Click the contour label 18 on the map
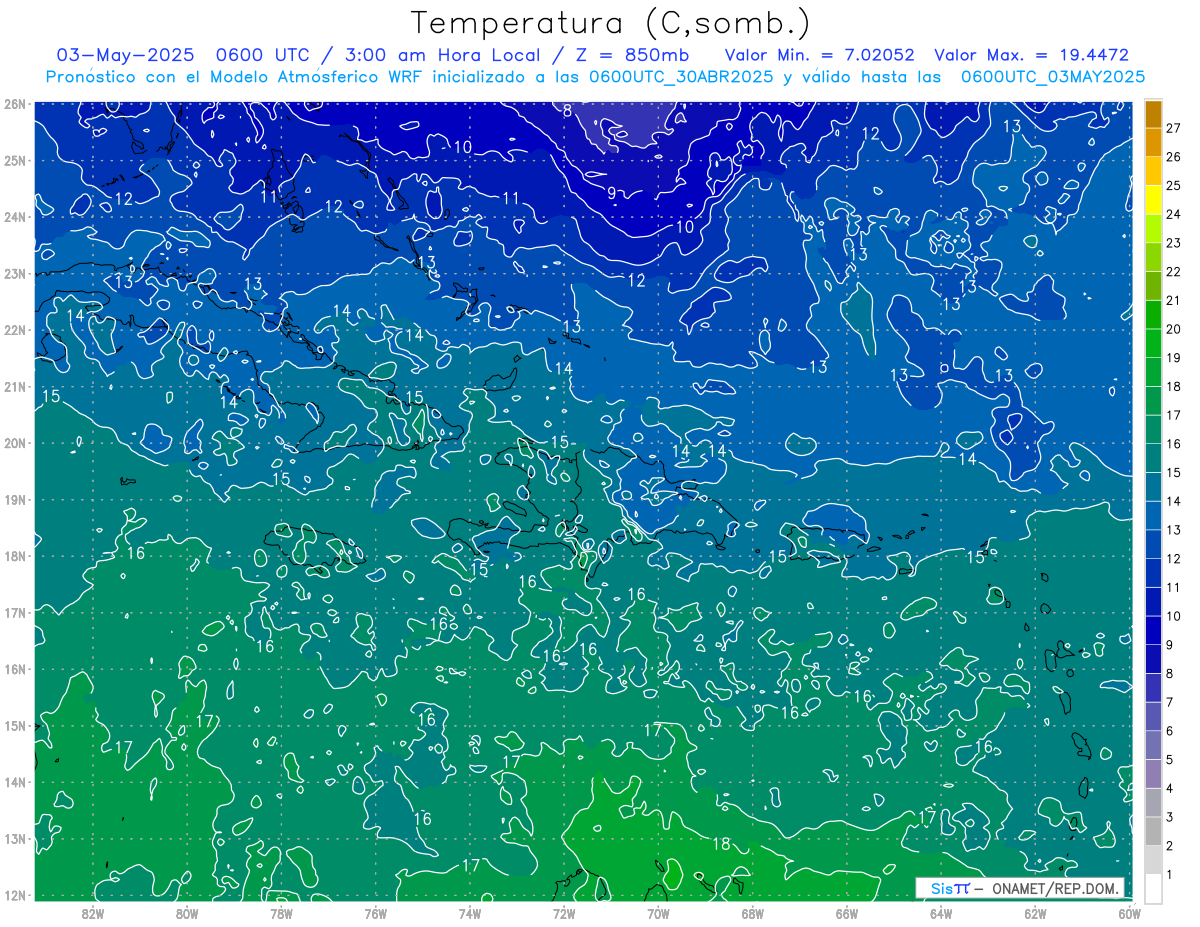Screen dimensions: 1200x927 (721, 844)
